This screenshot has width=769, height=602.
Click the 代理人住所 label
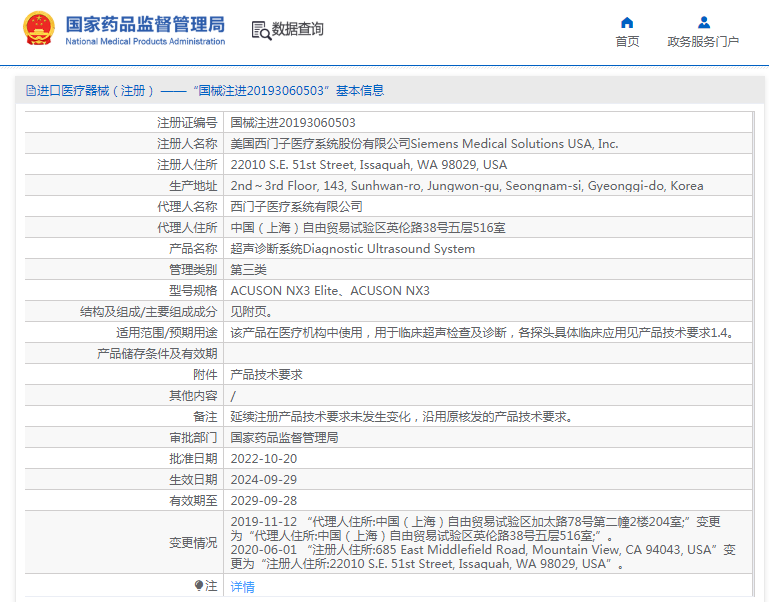[187, 228]
